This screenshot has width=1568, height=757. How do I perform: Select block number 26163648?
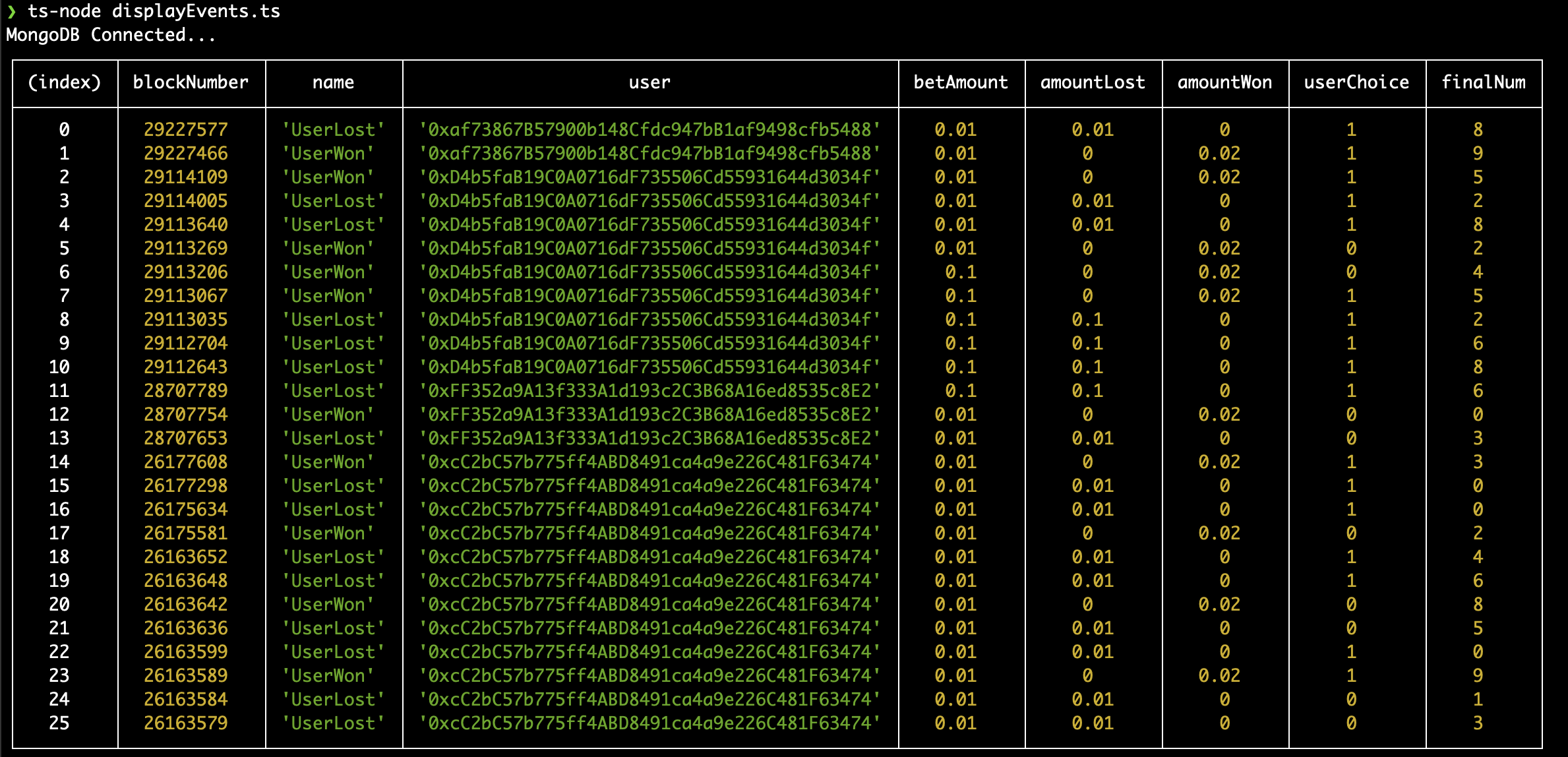186,581
